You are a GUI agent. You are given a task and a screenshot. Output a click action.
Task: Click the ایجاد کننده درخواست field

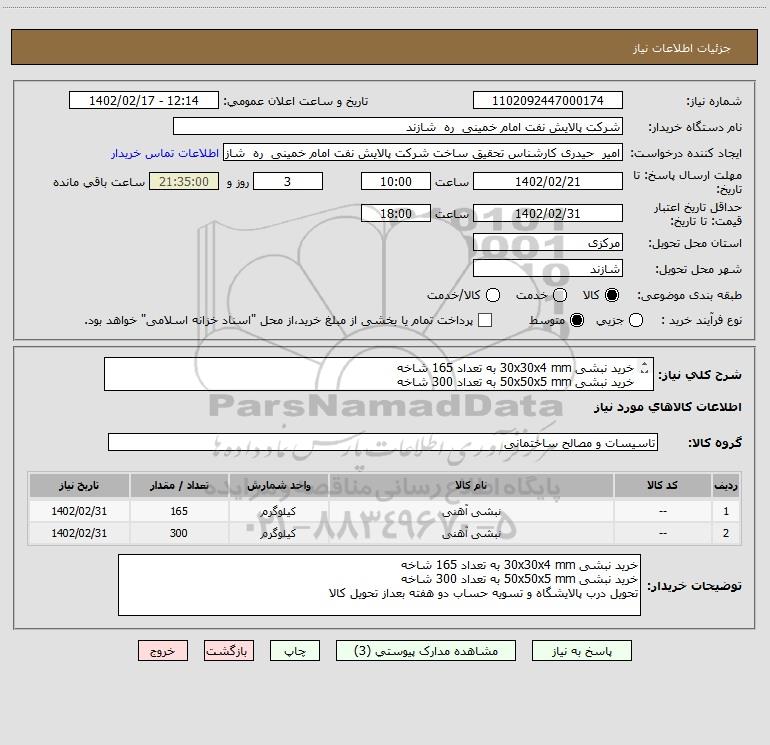click(x=423, y=153)
